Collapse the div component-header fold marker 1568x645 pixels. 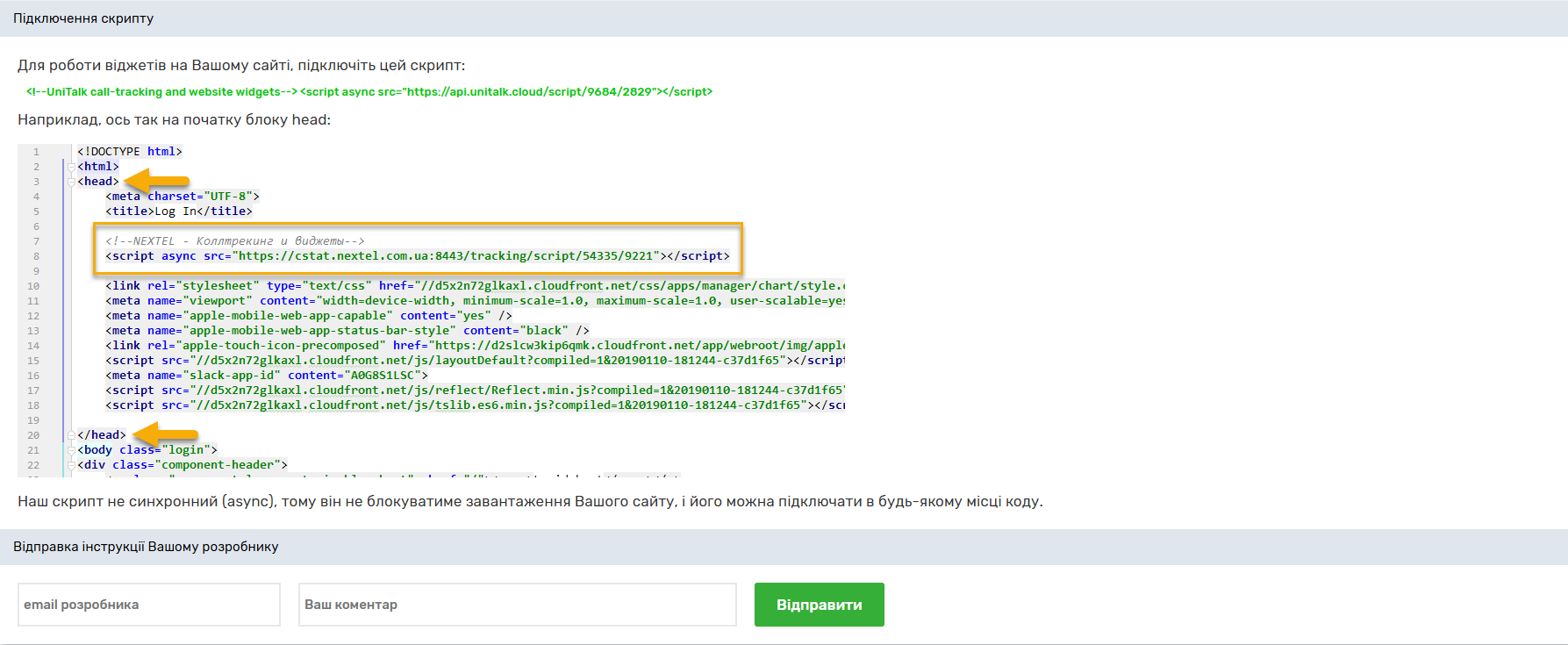[71, 465]
